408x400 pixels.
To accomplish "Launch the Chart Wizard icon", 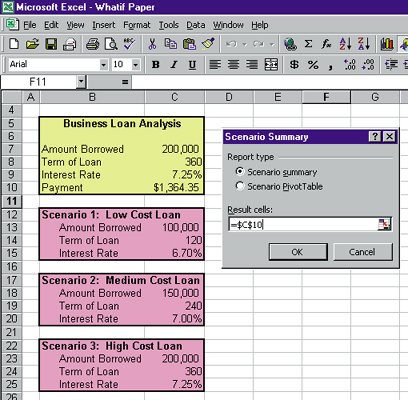I will tap(387, 44).
